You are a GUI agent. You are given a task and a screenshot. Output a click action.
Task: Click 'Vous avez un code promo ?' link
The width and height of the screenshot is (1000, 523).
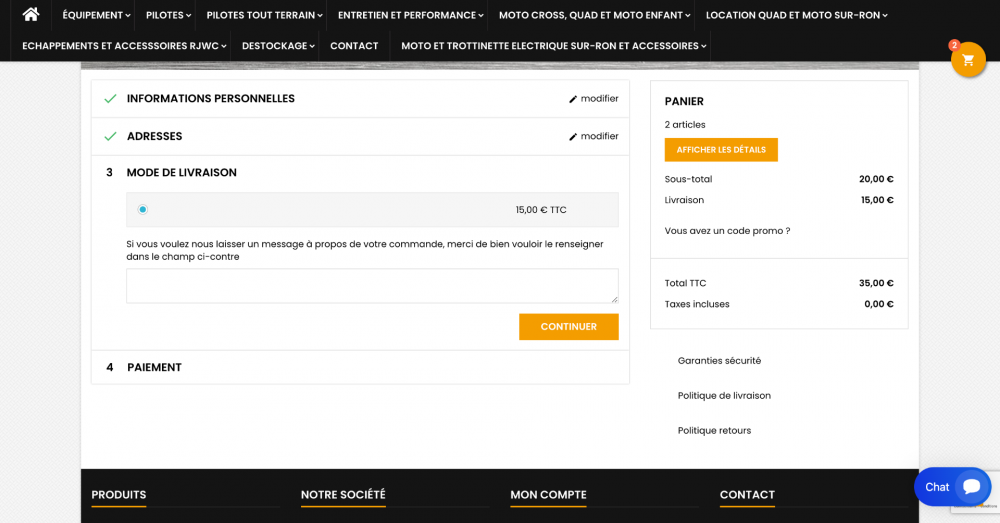727,231
